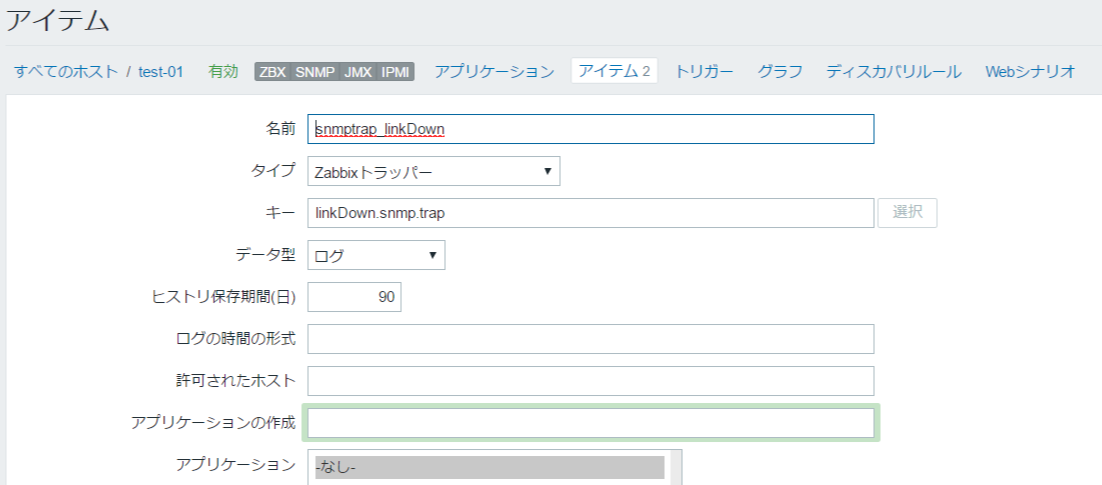The height and width of the screenshot is (485, 1102).
Task: Click the ZBX availability badge
Action: [272, 72]
